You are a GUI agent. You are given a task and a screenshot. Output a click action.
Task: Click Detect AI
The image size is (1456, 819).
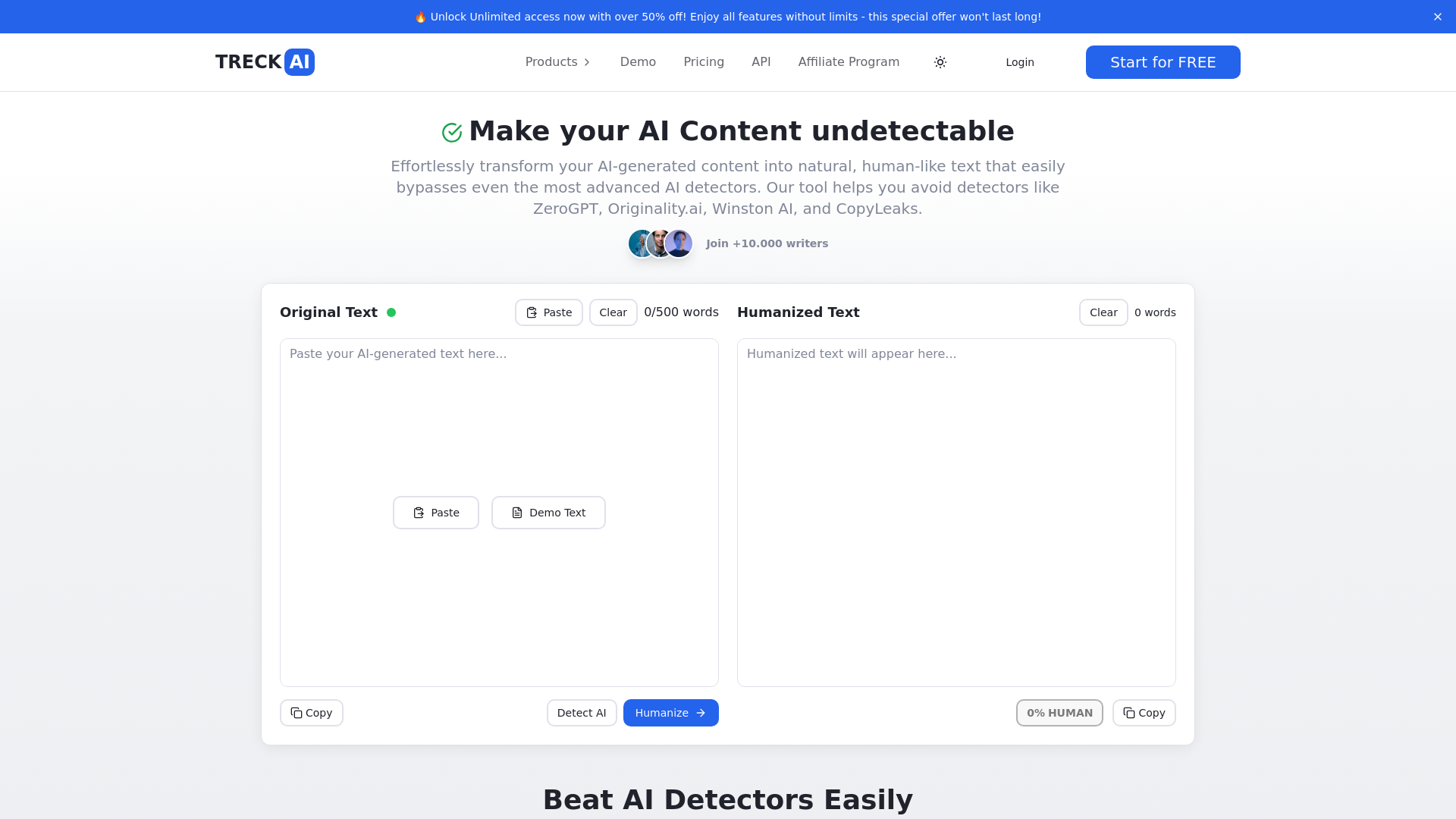click(582, 713)
